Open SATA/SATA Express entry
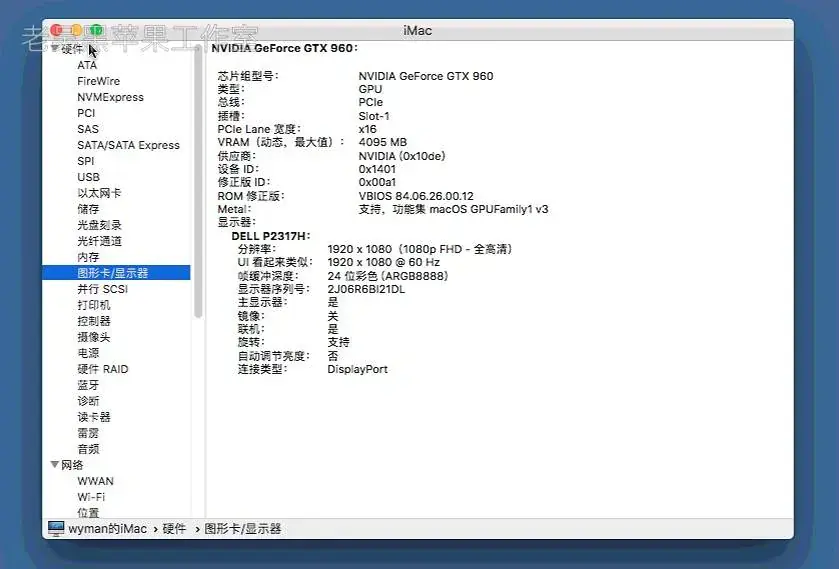Screen dimensions: 839x569 [x=128, y=146]
